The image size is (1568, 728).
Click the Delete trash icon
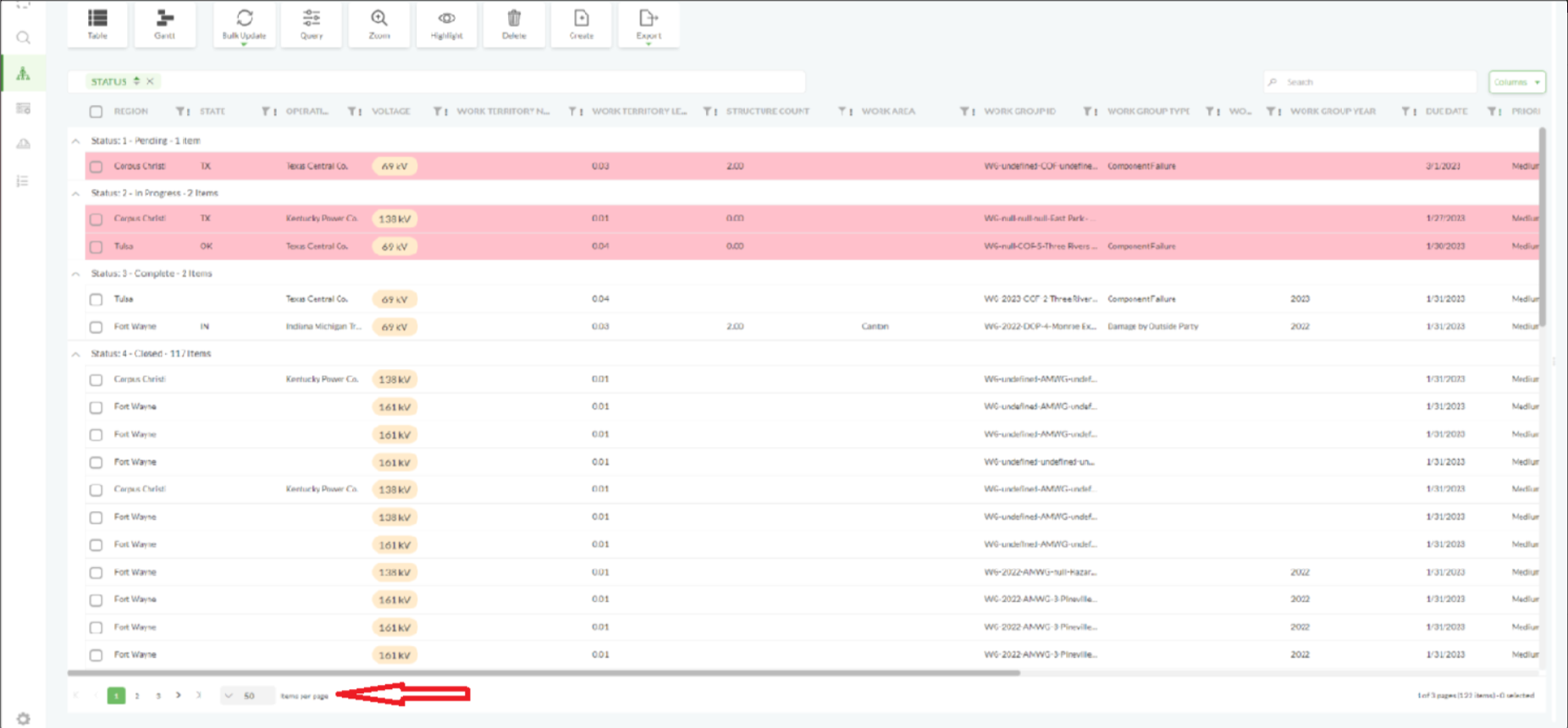click(514, 24)
